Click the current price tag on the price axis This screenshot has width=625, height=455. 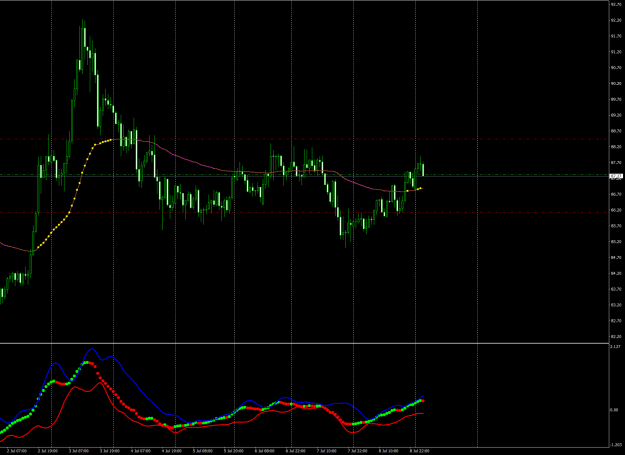[x=616, y=176]
